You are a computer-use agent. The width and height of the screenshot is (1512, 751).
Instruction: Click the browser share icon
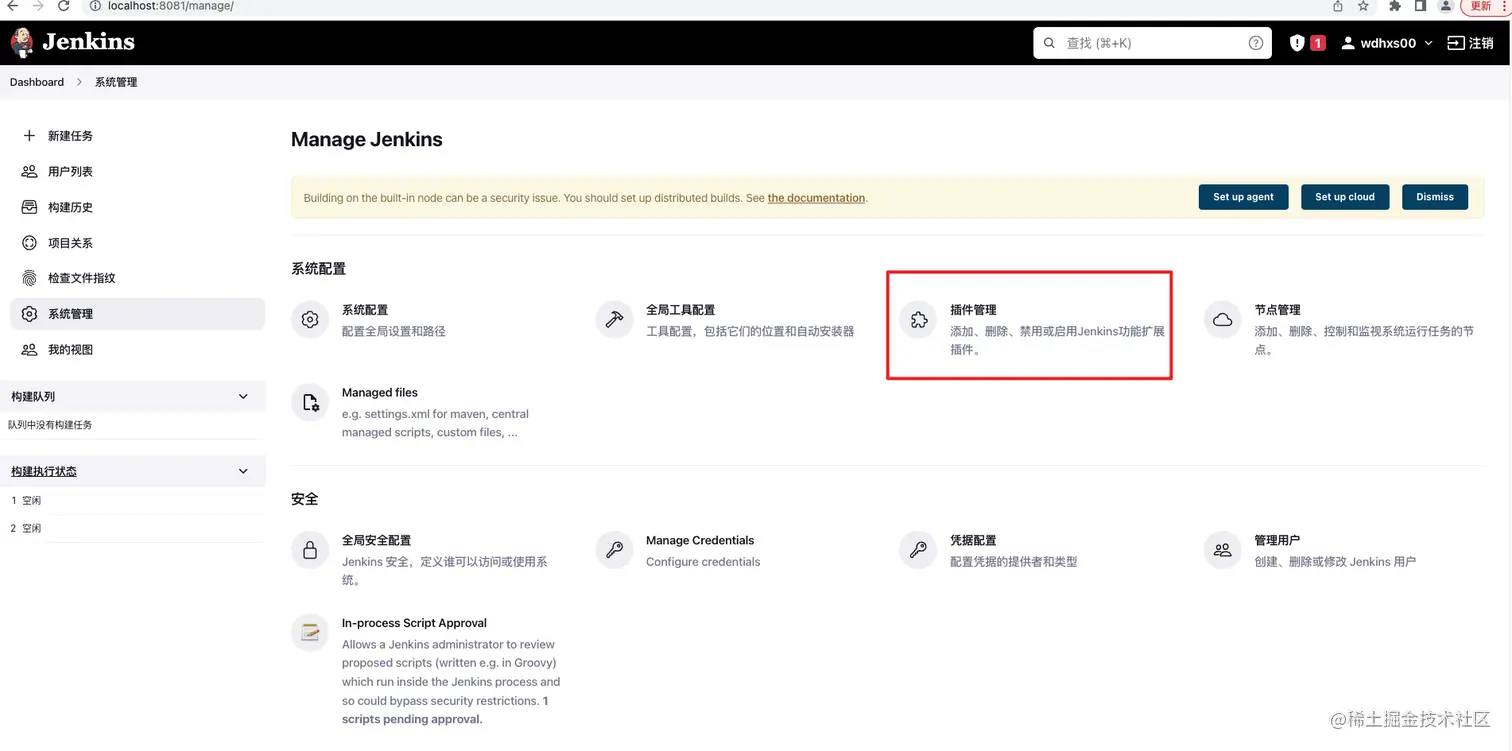pos(1338,6)
